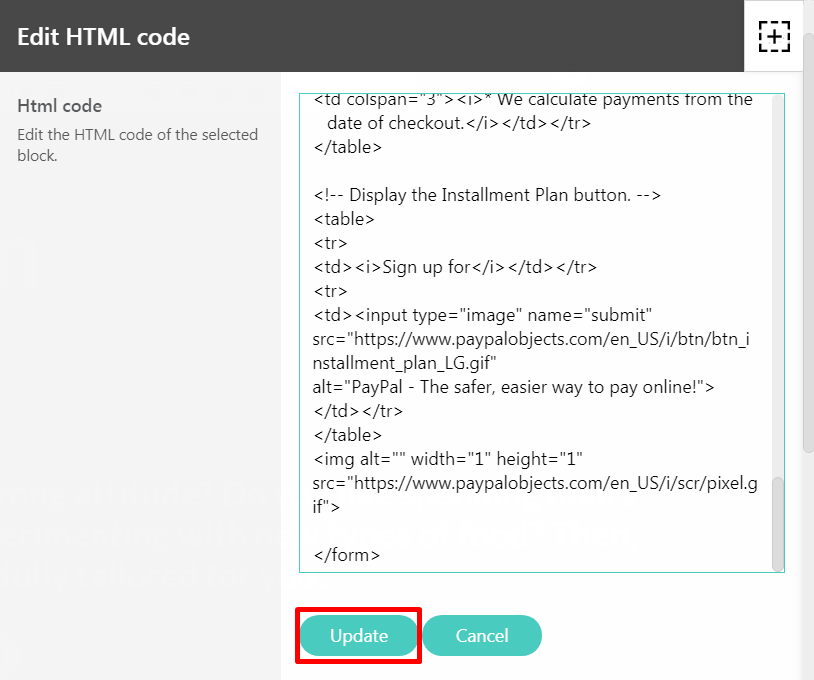The width and height of the screenshot is (814, 680).
Task: Click the 'Display the Installment Plan button' comment line
Action: coord(487,195)
